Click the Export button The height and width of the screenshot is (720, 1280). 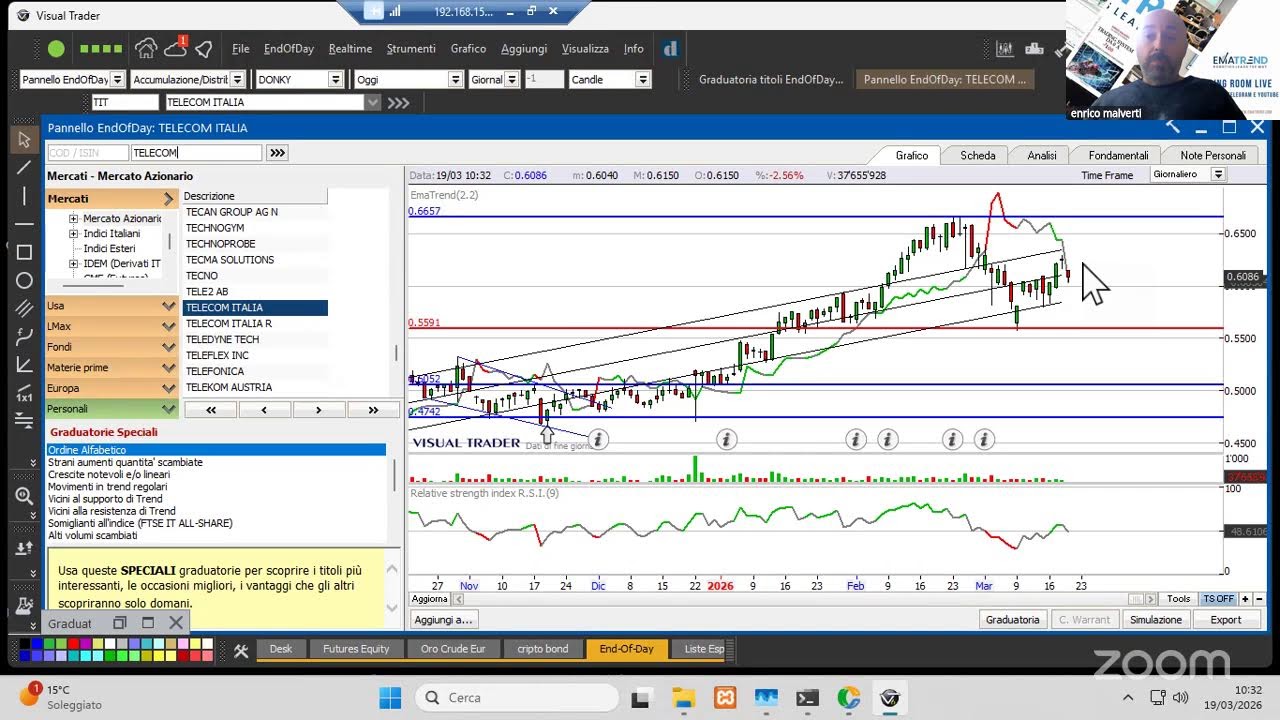(1226, 620)
